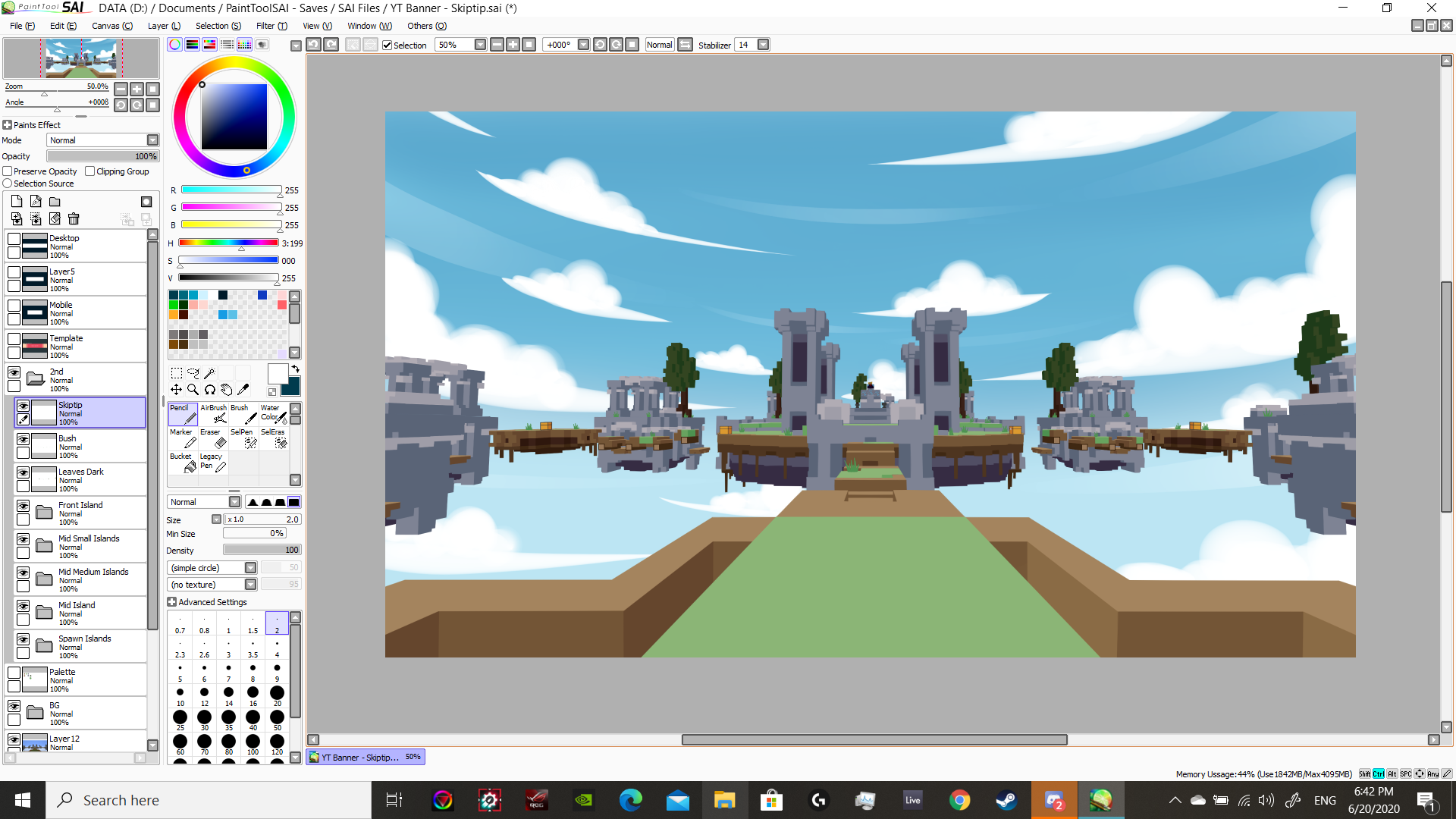Image resolution: width=1456 pixels, height=819 pixels.
Task: Select the Selection Source radio button
Action: (8, 184)
